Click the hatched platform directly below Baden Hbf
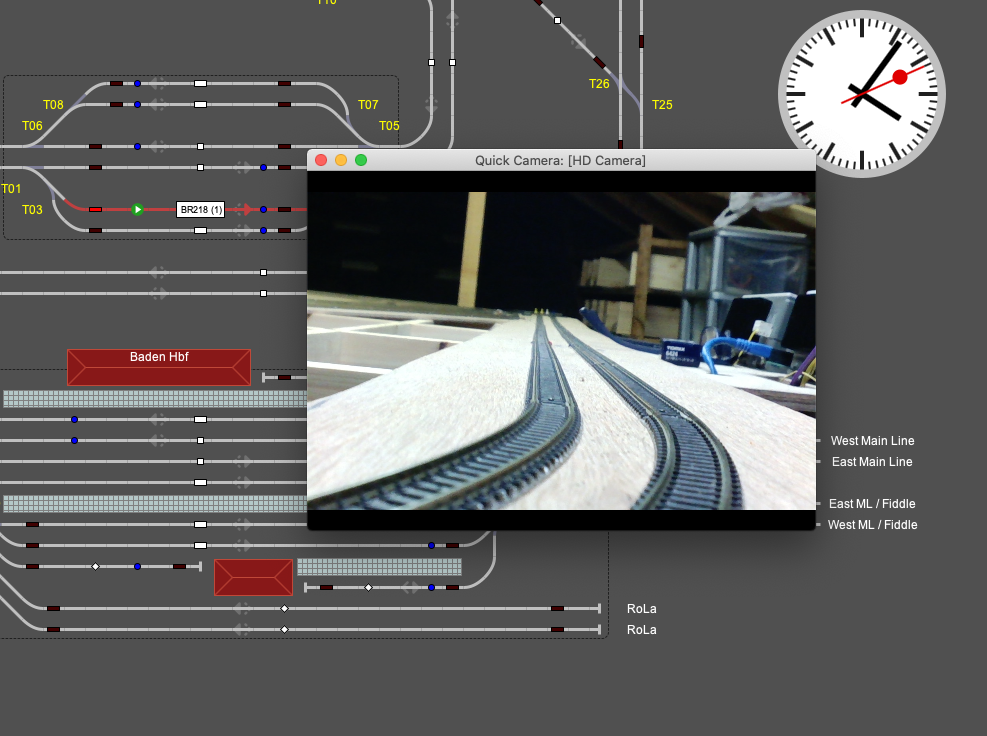987x736 pixels. [x=155, y=399]
